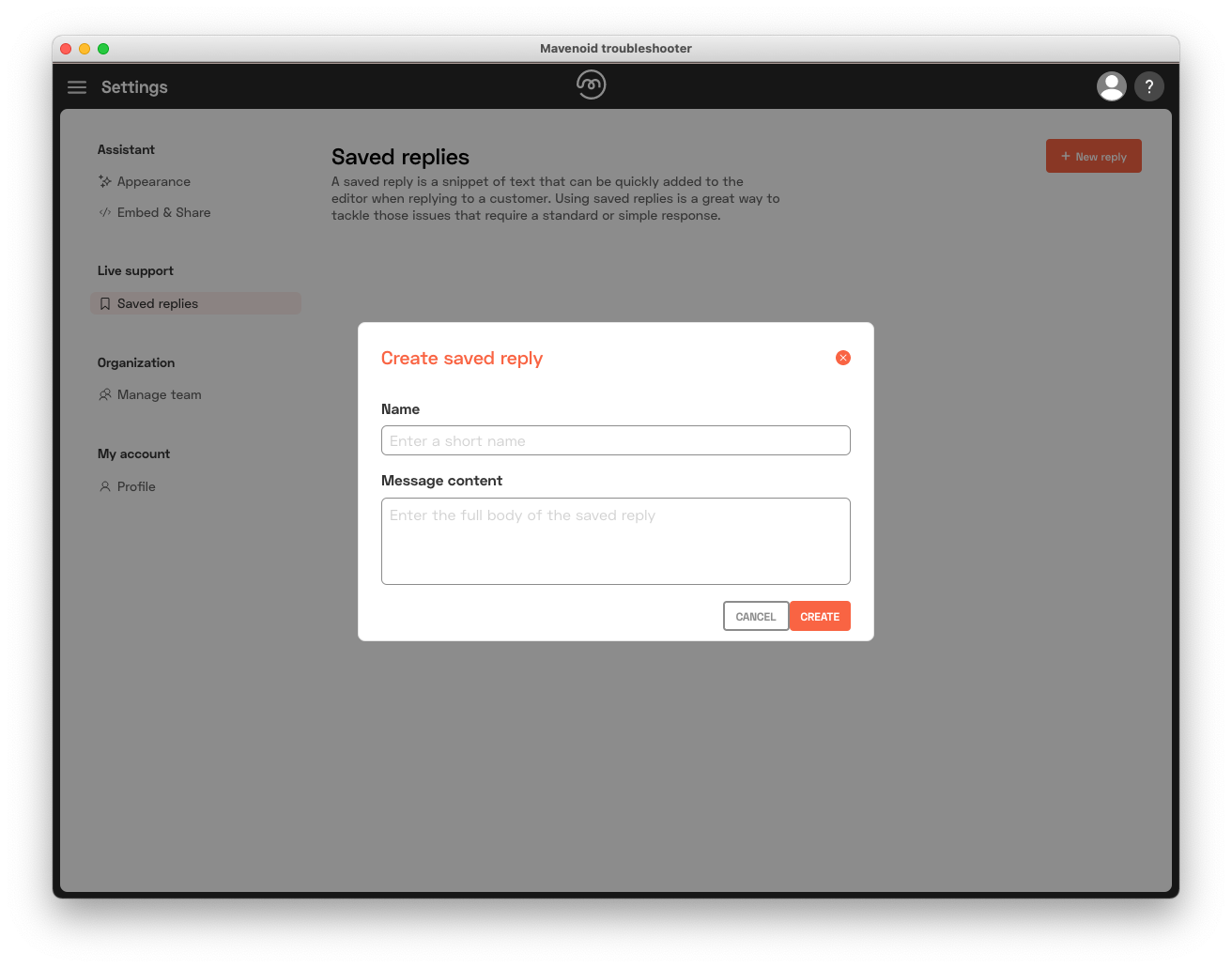Focus the Message content text area
Image resolution: width=1232 pixels, height=968 pixels.
point(616,541)
